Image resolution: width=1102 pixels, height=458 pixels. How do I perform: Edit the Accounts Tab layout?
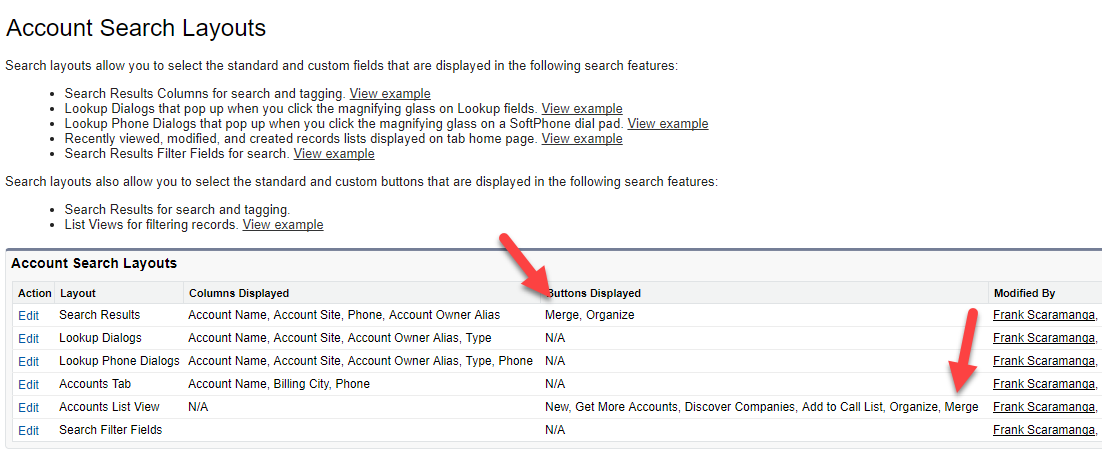click(28, 385)
